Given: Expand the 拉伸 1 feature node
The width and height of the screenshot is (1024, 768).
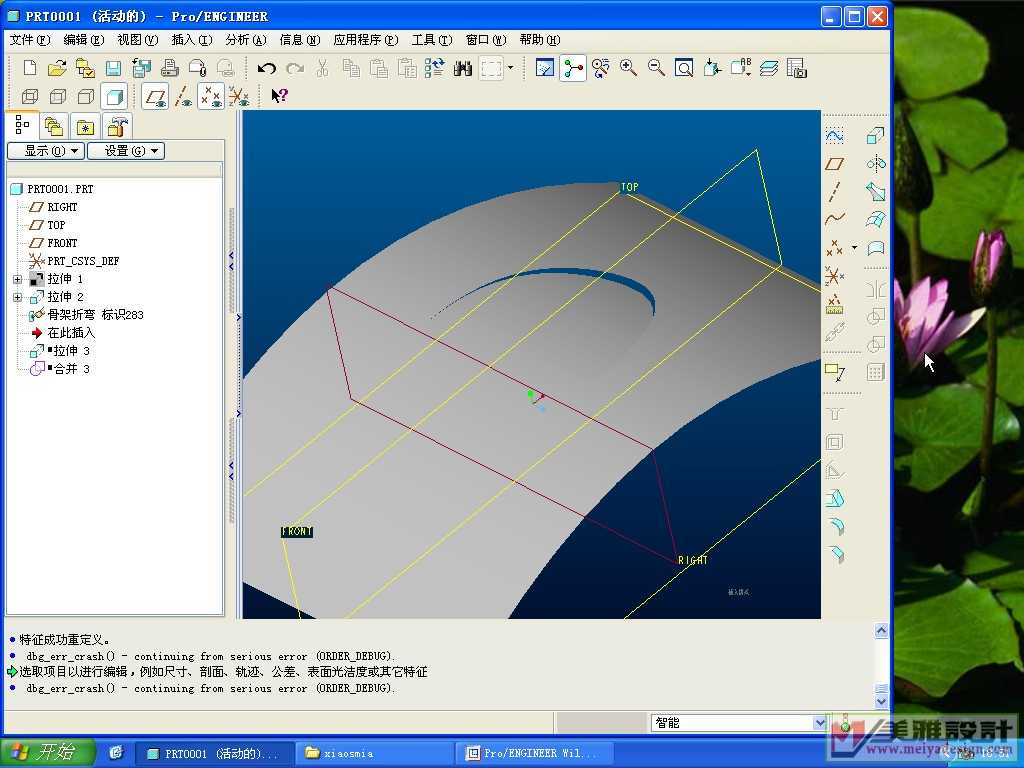Looking at the screenshot, I should (x=17, y=279).
